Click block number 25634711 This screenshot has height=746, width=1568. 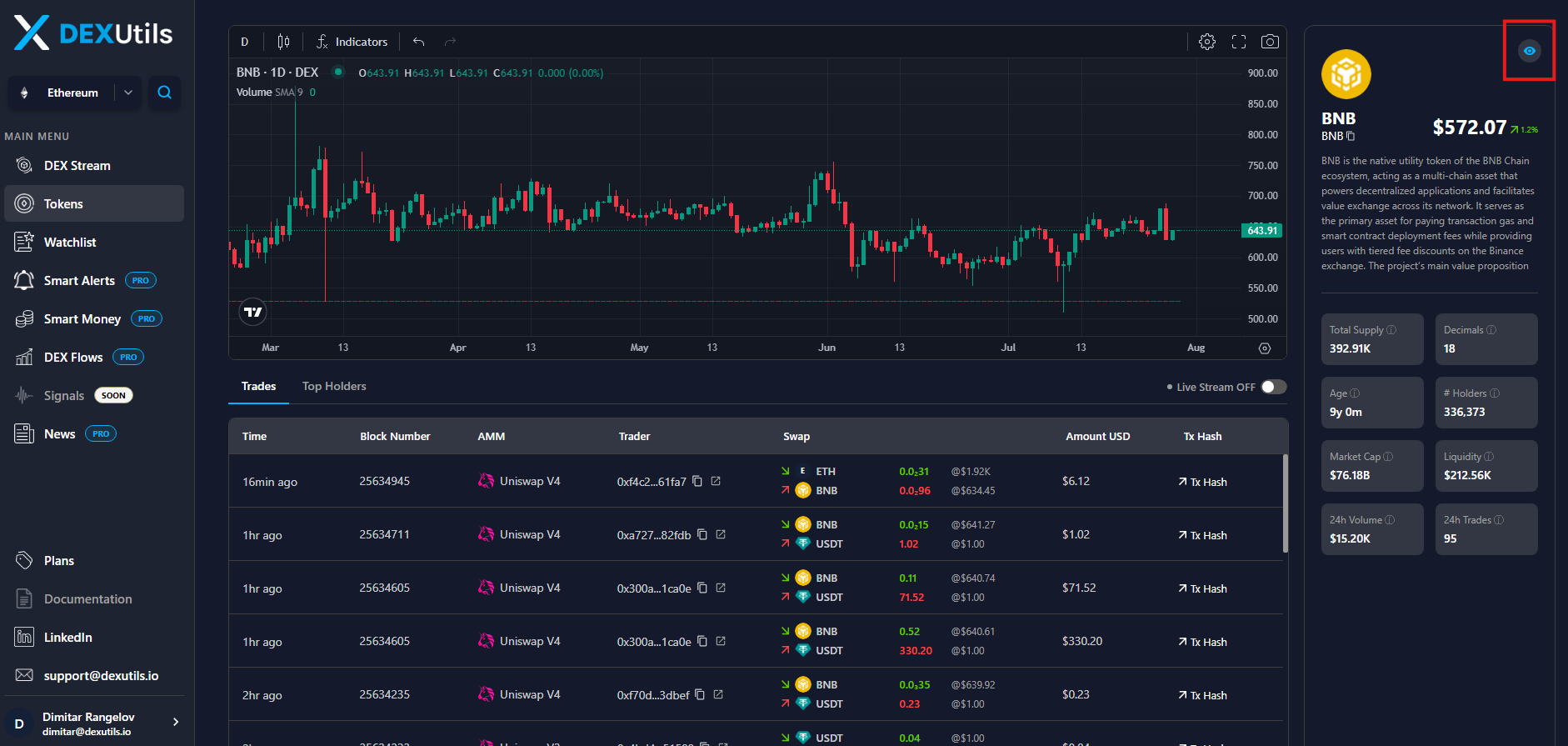384,534
